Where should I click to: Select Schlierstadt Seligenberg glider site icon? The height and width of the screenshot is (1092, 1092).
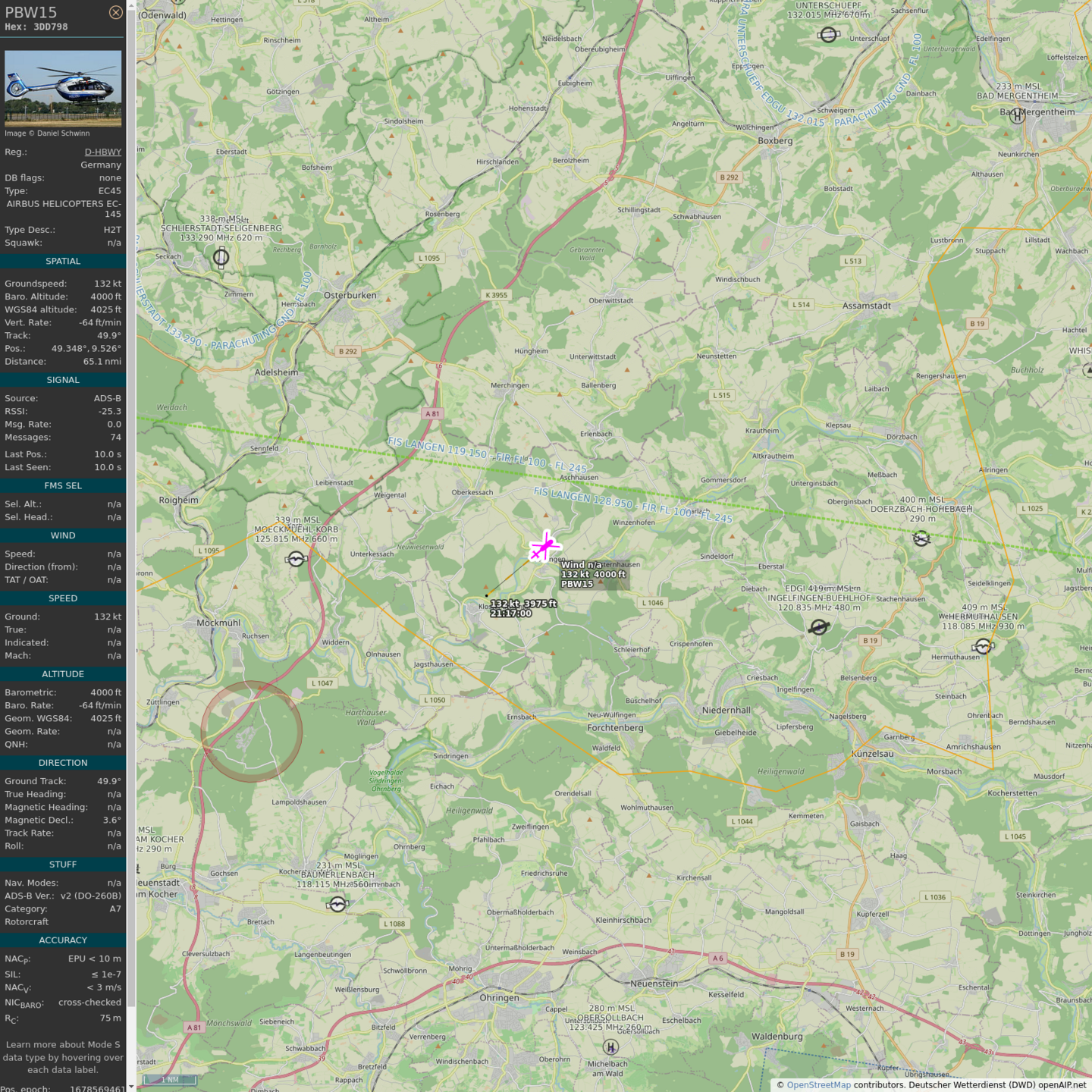click(x=221, y=258)
